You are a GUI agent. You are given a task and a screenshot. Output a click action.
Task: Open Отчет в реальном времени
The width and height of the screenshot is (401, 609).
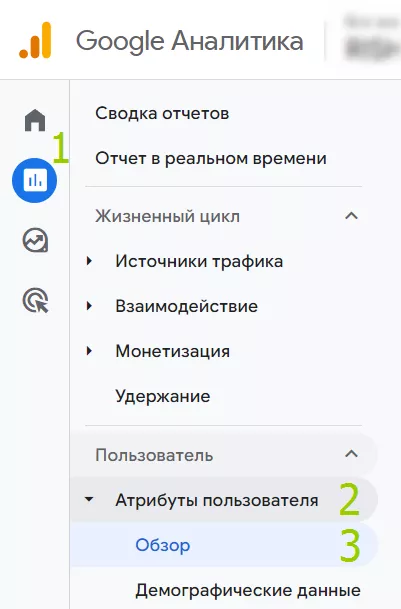tap(211, 158)
